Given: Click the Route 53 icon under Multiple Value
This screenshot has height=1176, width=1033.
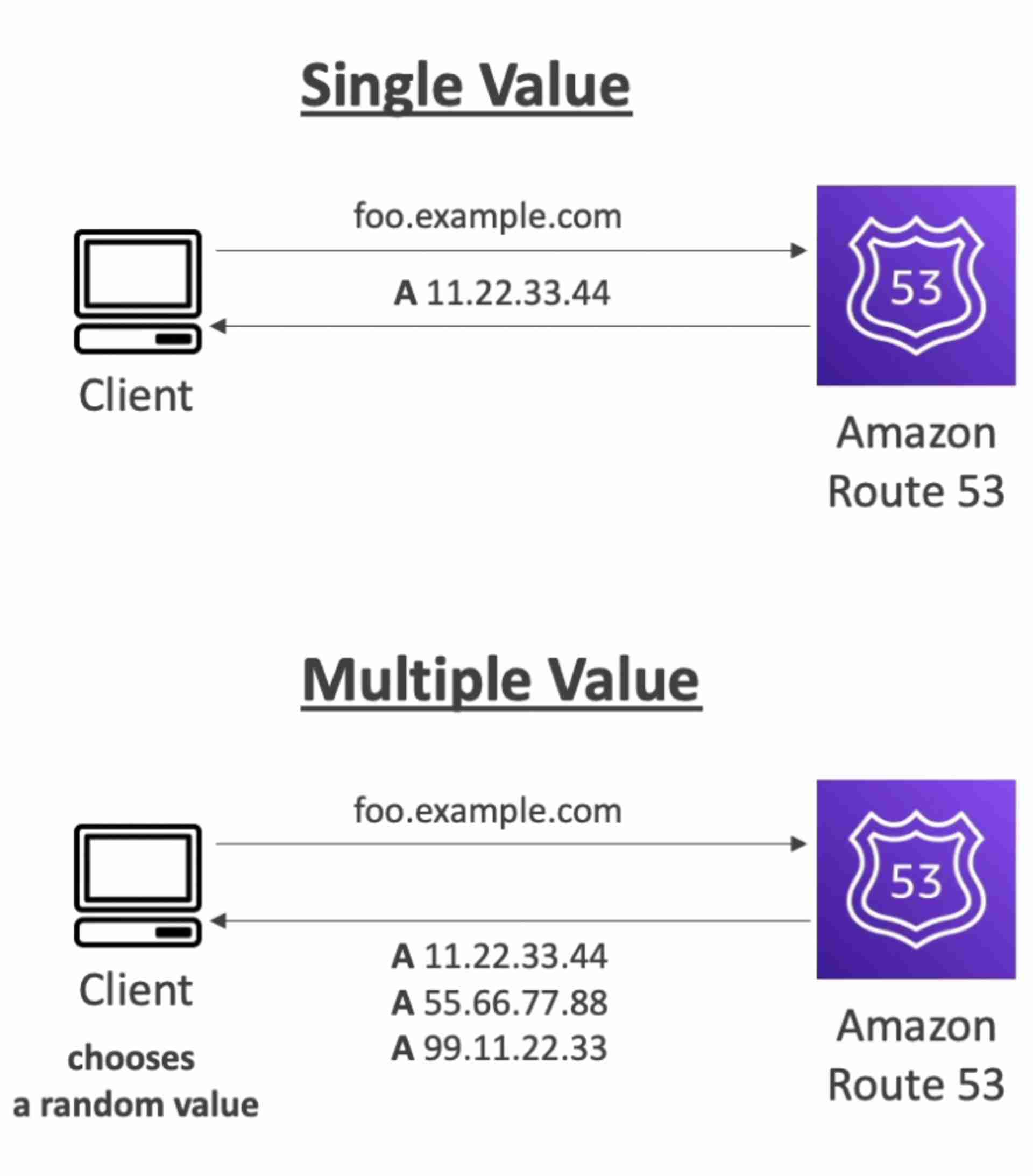Looking at the screenshot, I should coord(916,879).
